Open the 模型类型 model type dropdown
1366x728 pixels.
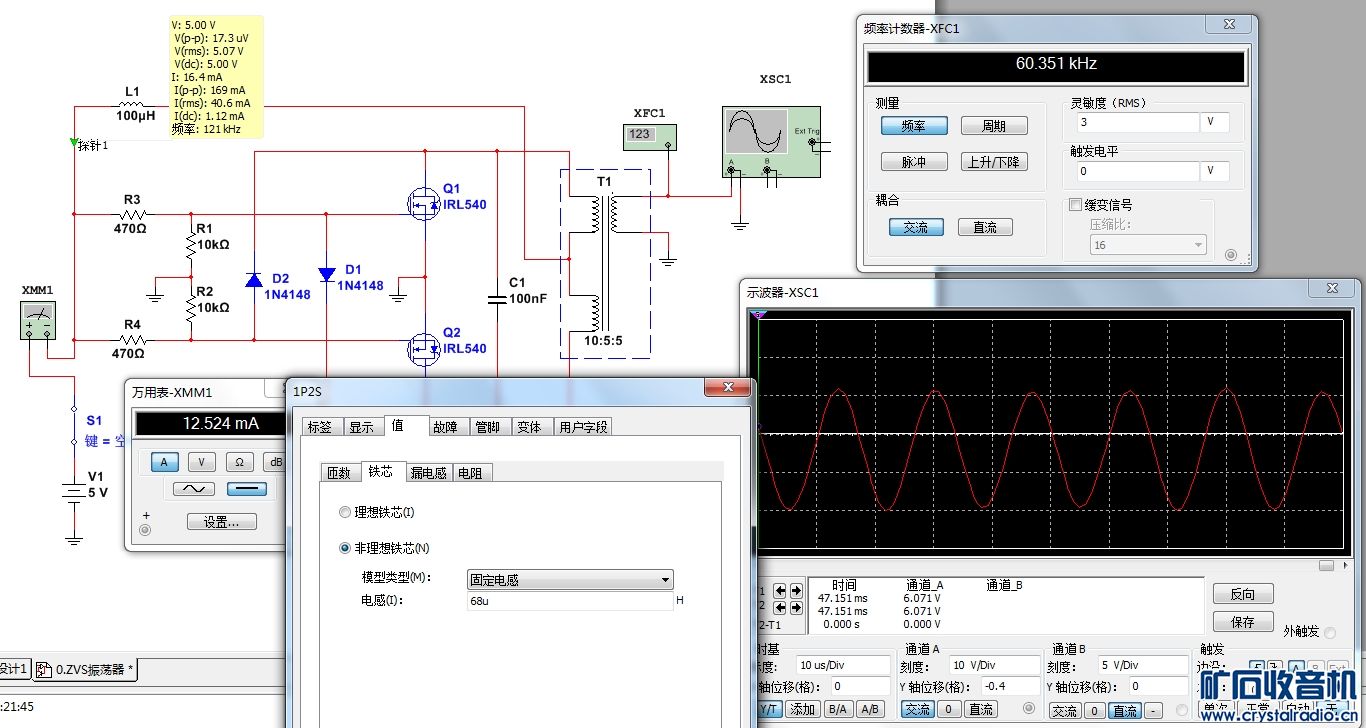pos(570,580)
